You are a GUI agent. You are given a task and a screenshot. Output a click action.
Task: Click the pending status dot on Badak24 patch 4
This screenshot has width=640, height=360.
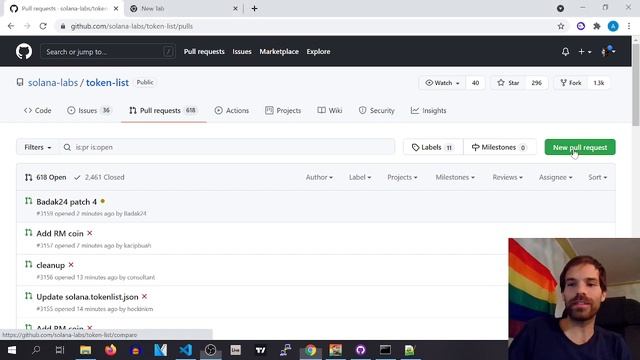(x=102, y=201)
